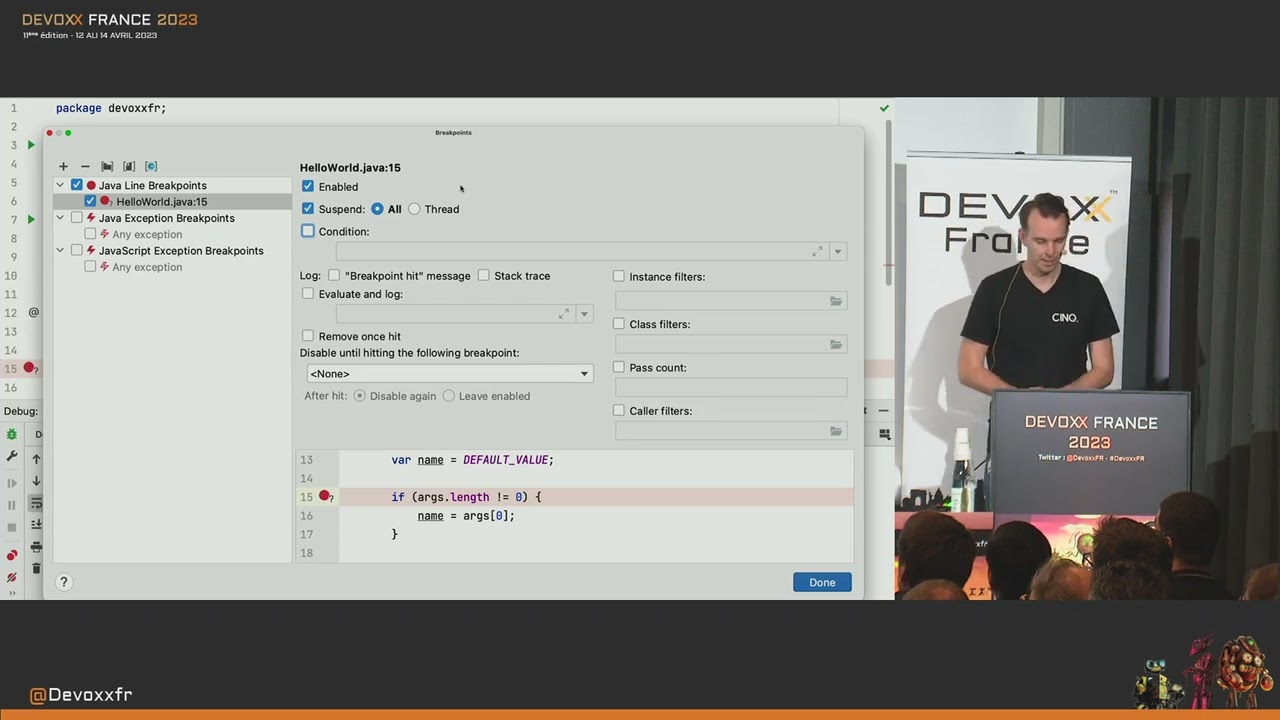Browse Instance filters folder icon
Viewport: 1280px width, 720px height.
tap(836, 301)
